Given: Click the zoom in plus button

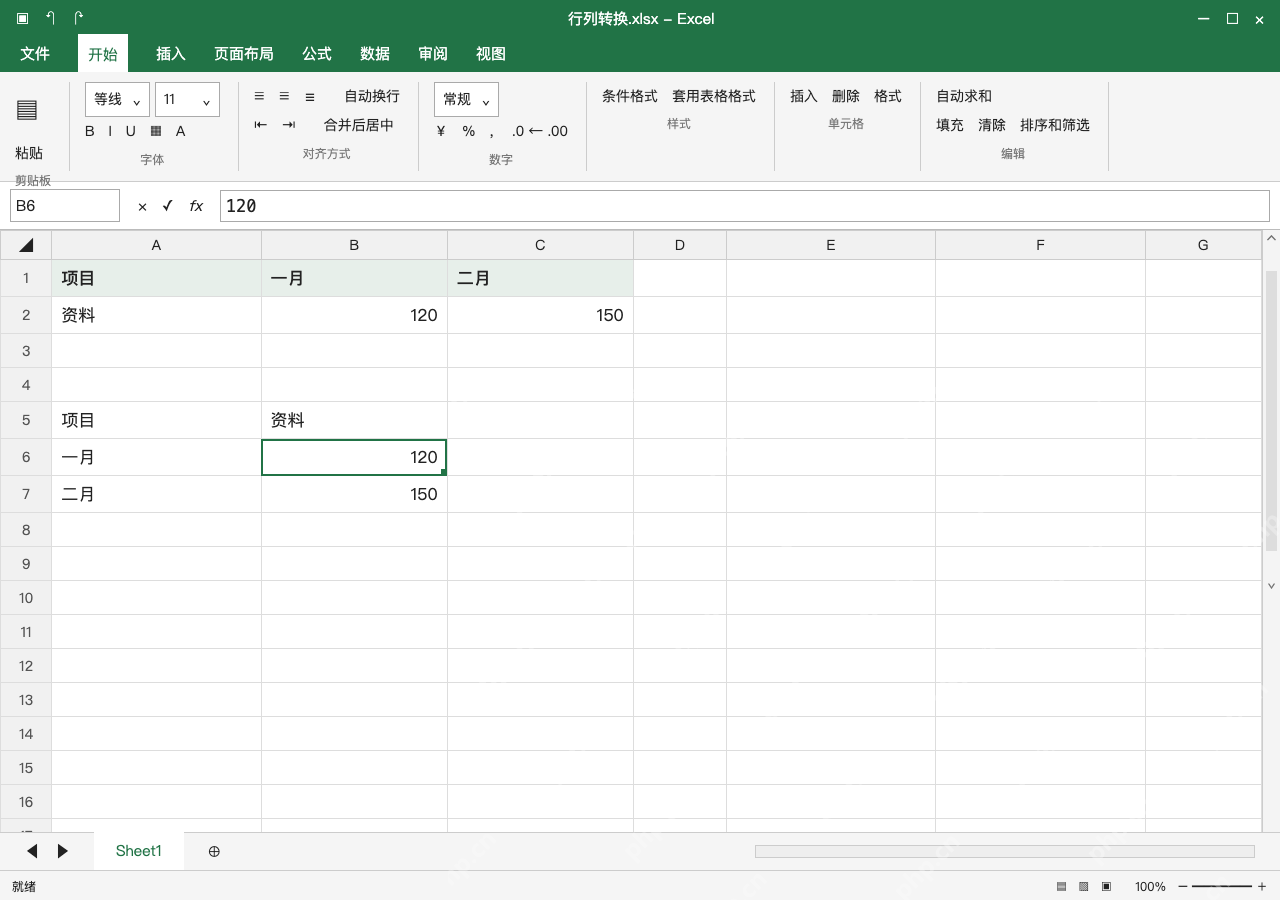Looking at the screenshot, I should point(1262,886).
